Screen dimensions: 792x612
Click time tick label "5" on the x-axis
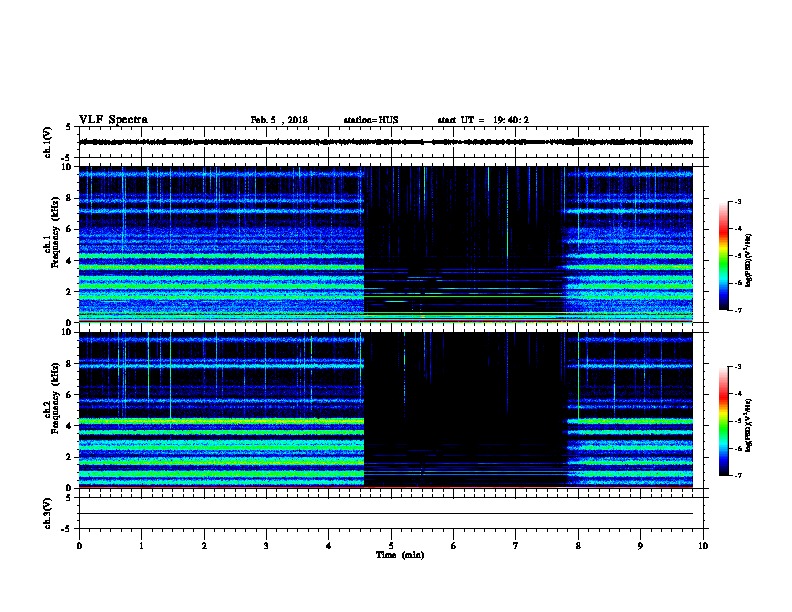pos(391,546)
